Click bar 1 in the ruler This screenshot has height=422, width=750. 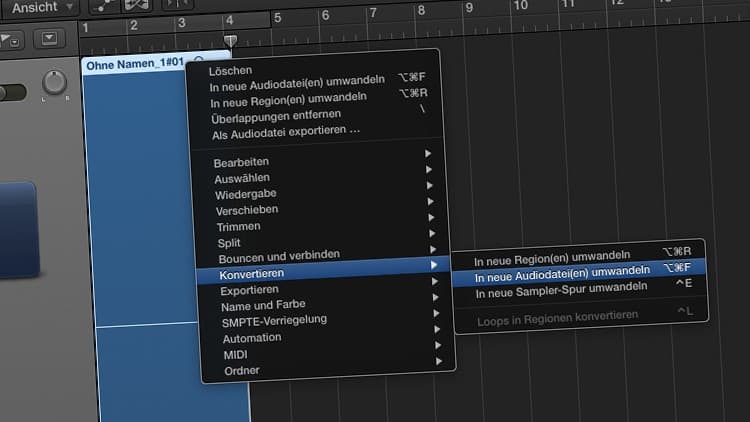(85, 28)
